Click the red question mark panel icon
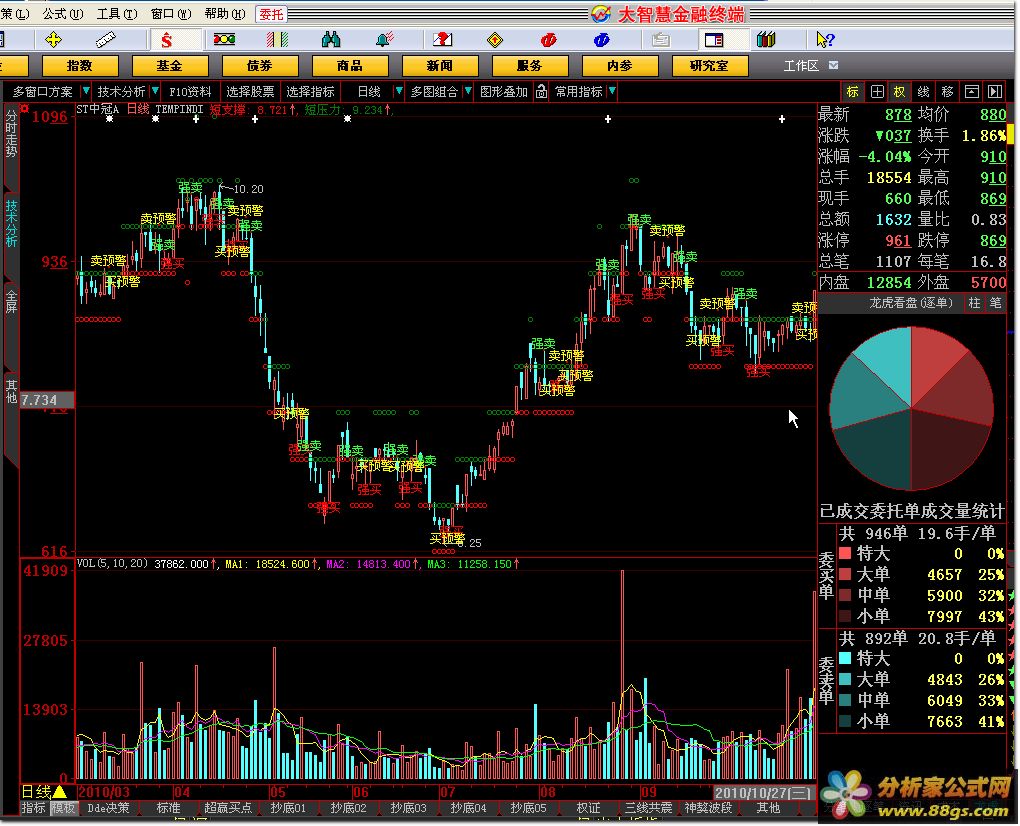Viewport: 1020px width, 826px height. point(442,40)
